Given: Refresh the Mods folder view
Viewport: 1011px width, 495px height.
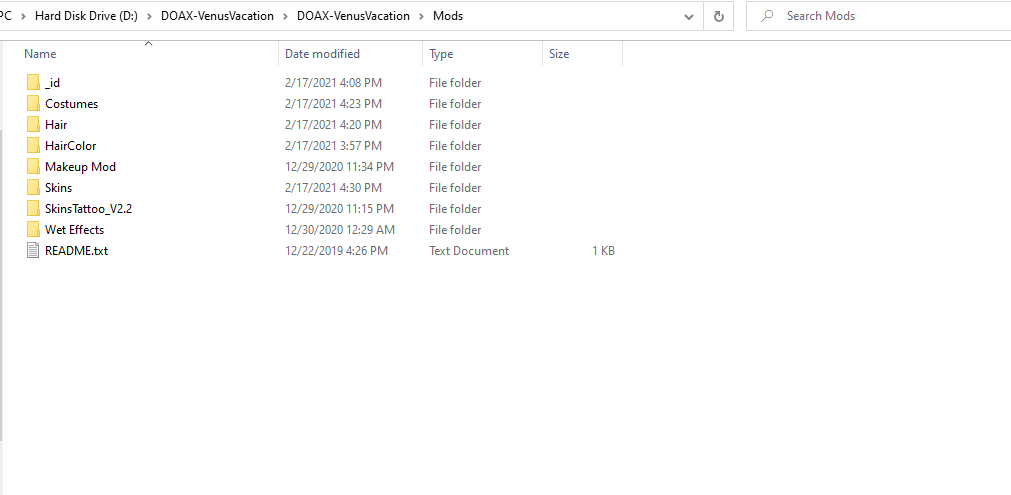Looking at the screenshot, I should point(719,16).
